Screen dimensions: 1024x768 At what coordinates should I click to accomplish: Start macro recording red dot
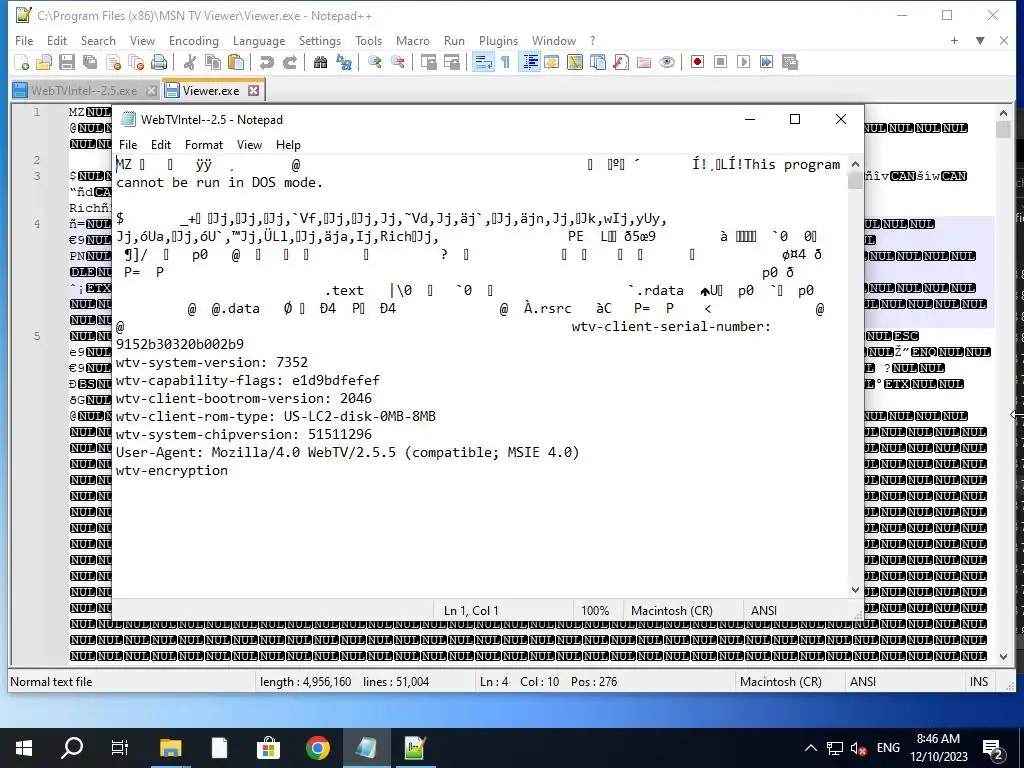(x=697, y=62)
